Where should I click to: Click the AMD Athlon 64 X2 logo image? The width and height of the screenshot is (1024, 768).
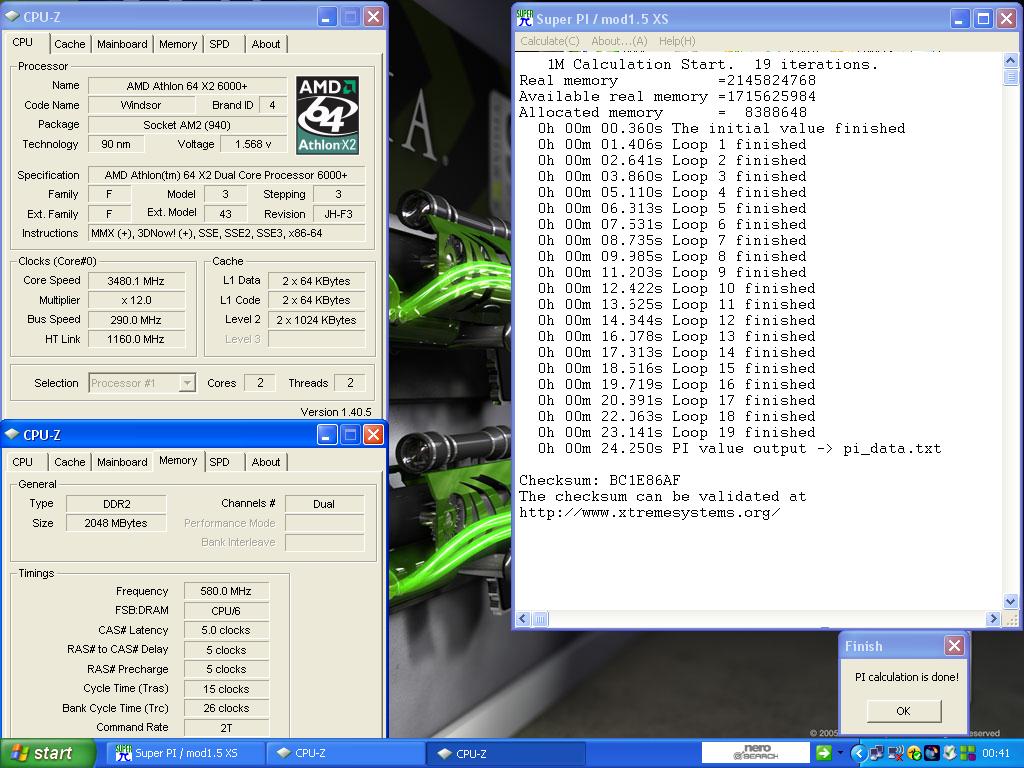[327, 115]
